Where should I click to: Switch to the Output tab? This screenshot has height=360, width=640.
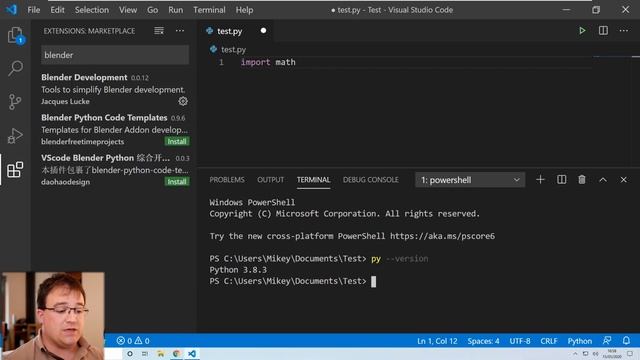pyautogui.click(x=270, y=180)
